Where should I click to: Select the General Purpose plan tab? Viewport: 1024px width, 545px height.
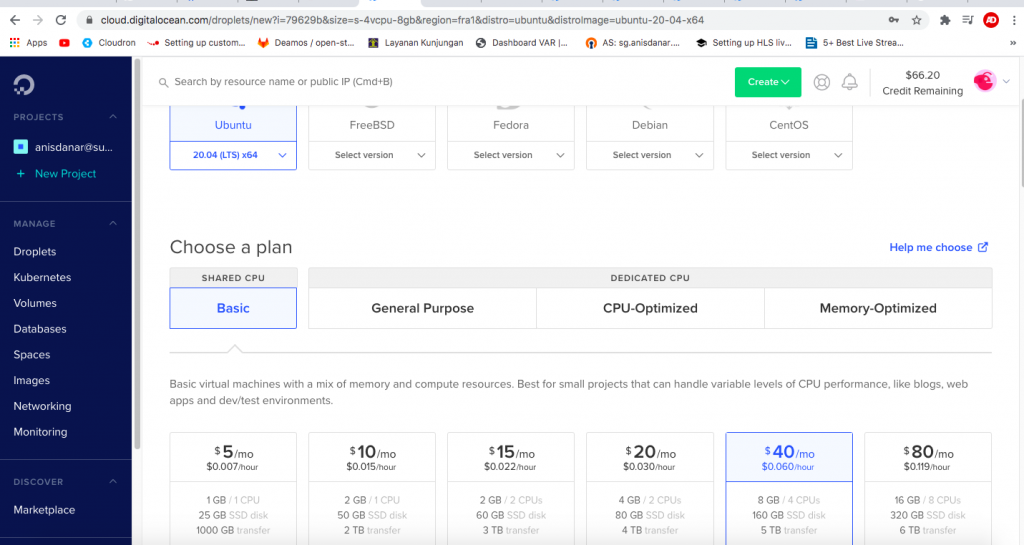pos(423,308)
